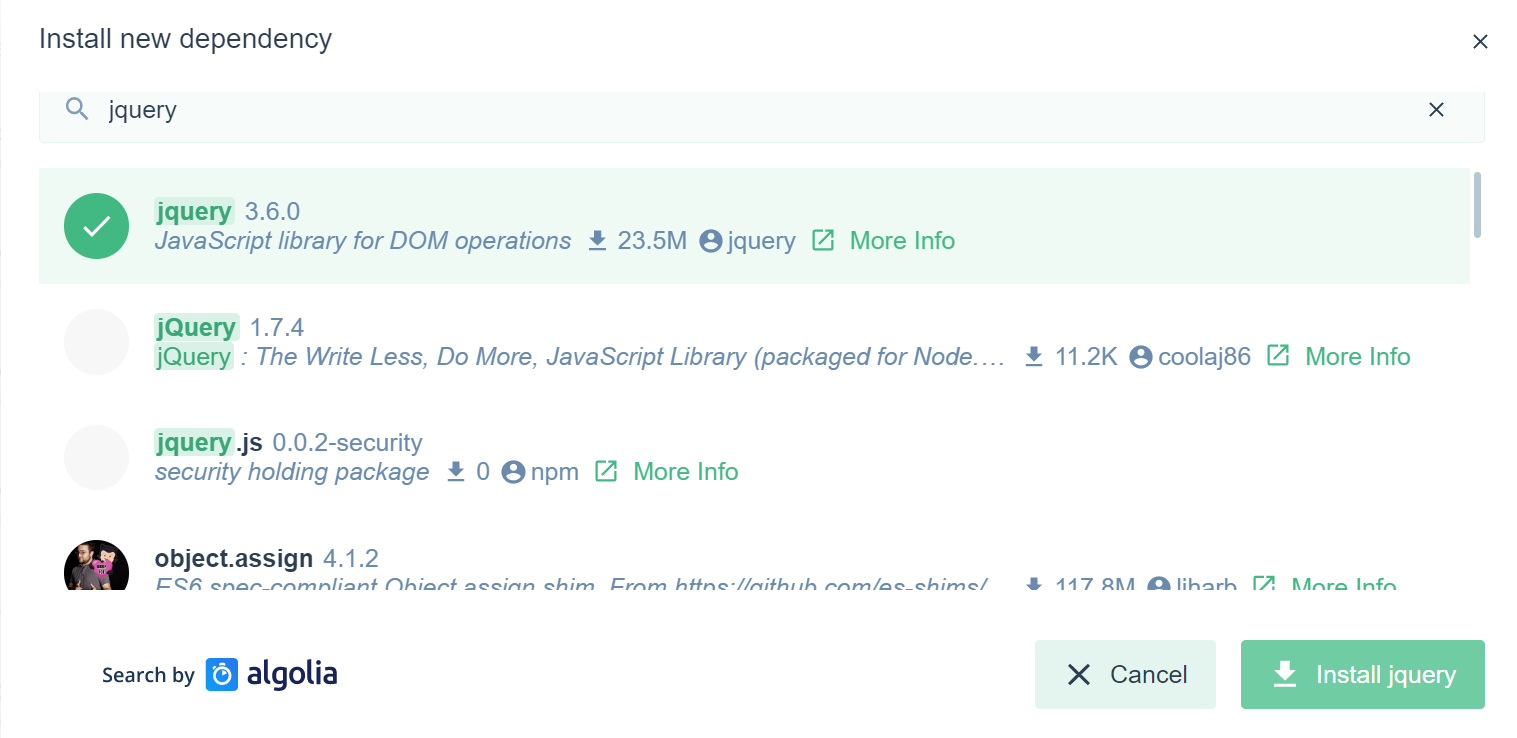Open More Info for jQuery 1.7.4
Image resolution: width=1517 pixels, height=738 pixels.
[1357, 357]
